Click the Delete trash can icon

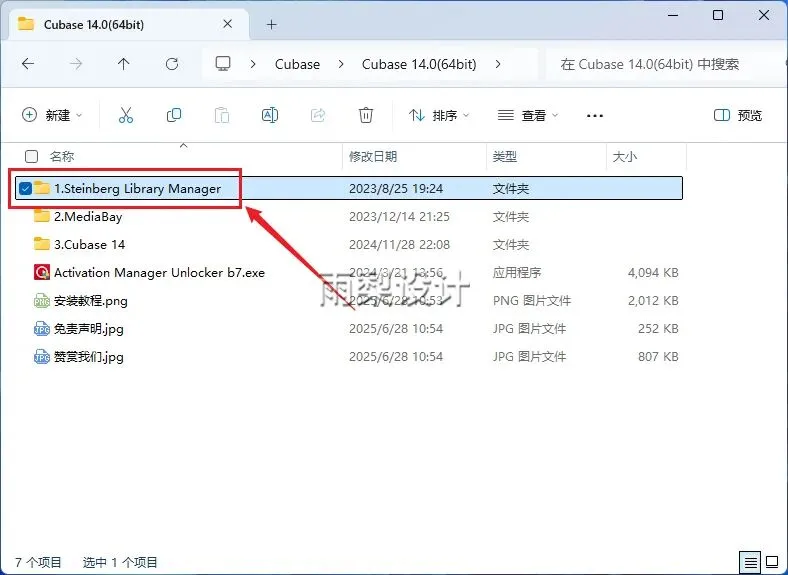366,116
